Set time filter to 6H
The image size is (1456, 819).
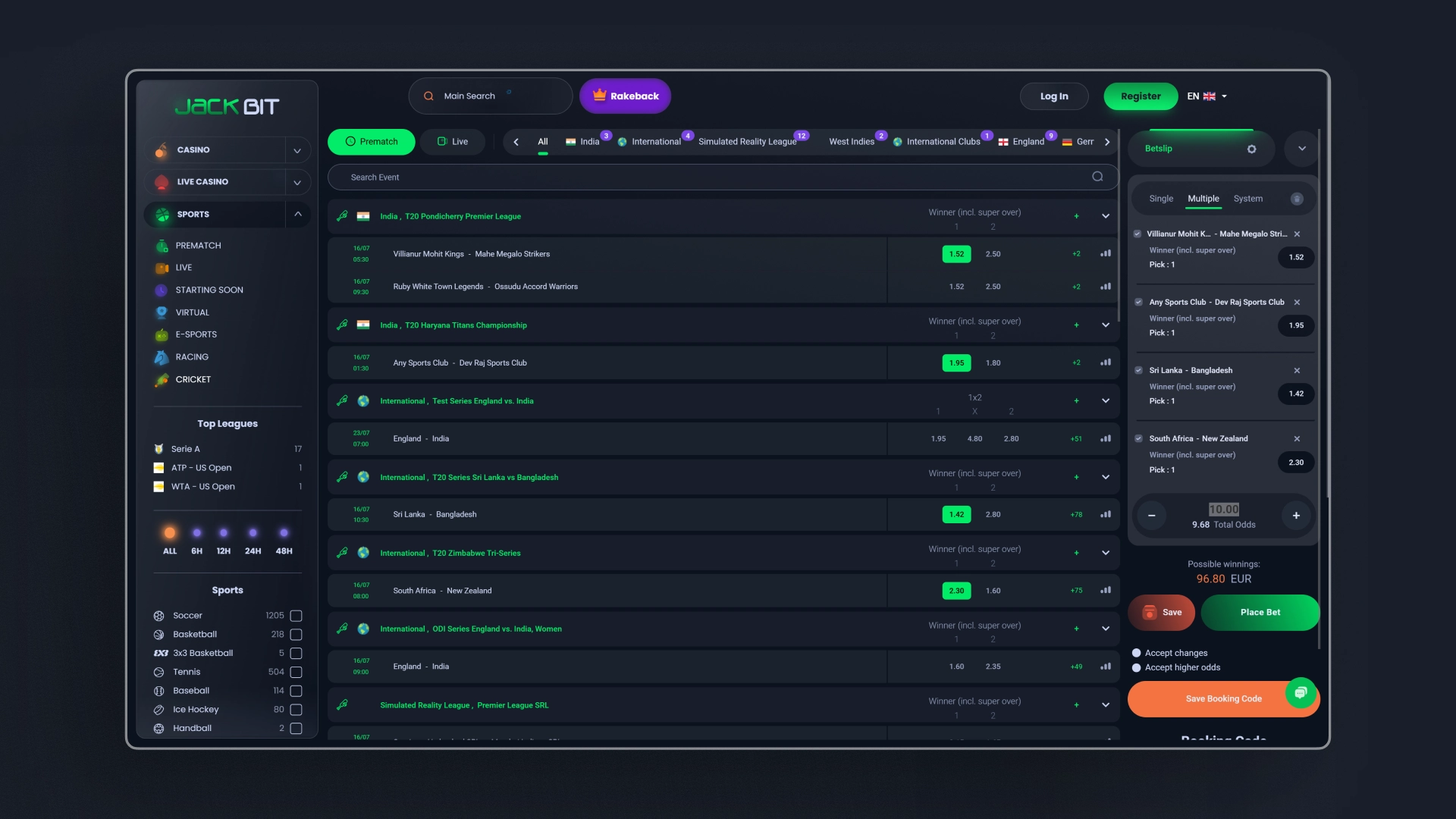pyautogui.click(x=196, y=541)
